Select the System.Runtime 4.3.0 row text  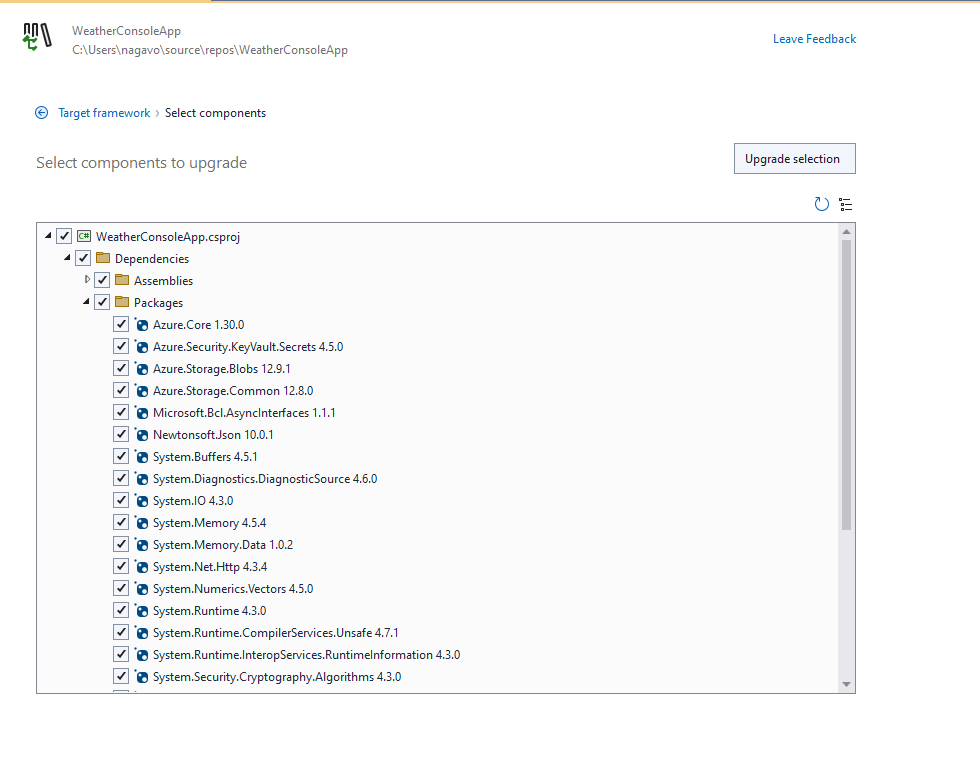click(209, 611)
